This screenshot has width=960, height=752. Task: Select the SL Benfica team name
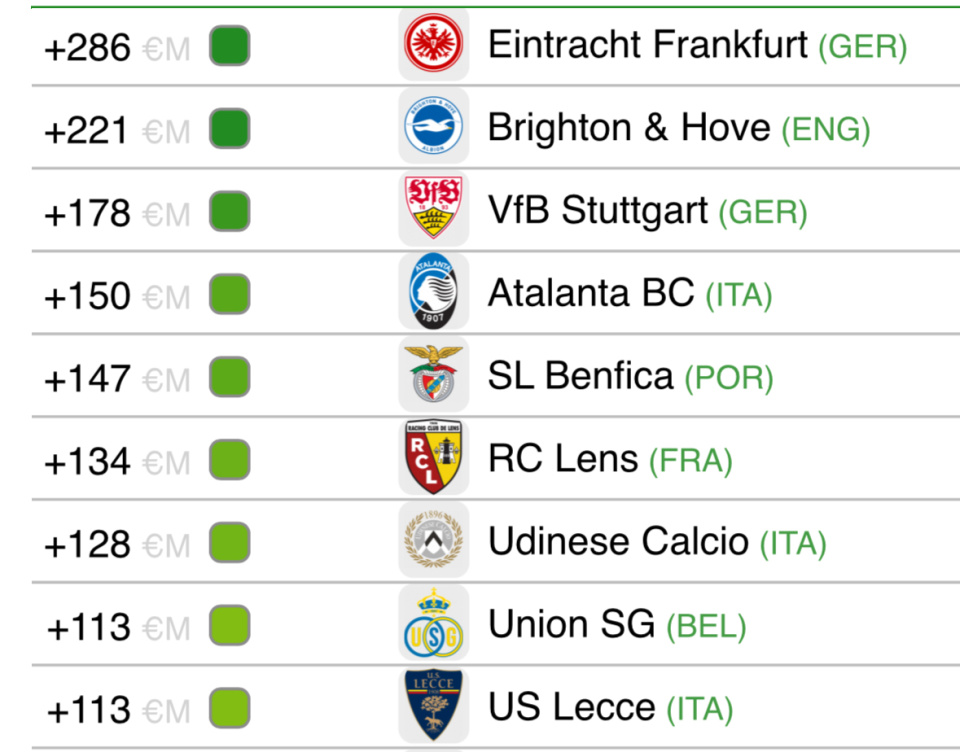point(580,377)
